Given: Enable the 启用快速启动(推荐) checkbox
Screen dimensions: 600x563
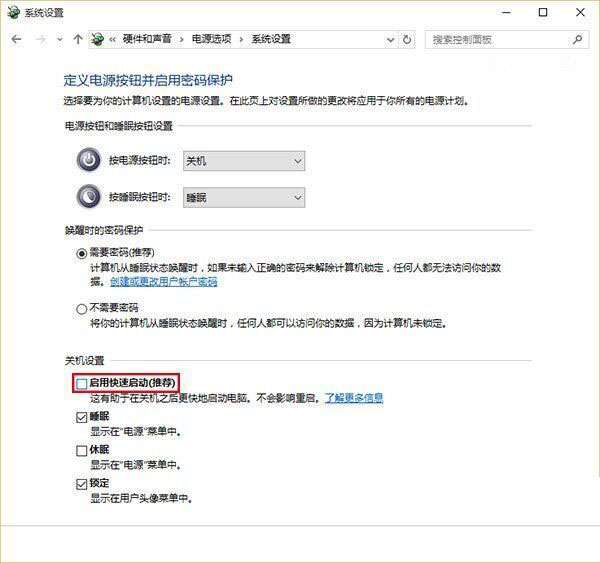Looking at the screenshot, I should click(x=82, y=383).
